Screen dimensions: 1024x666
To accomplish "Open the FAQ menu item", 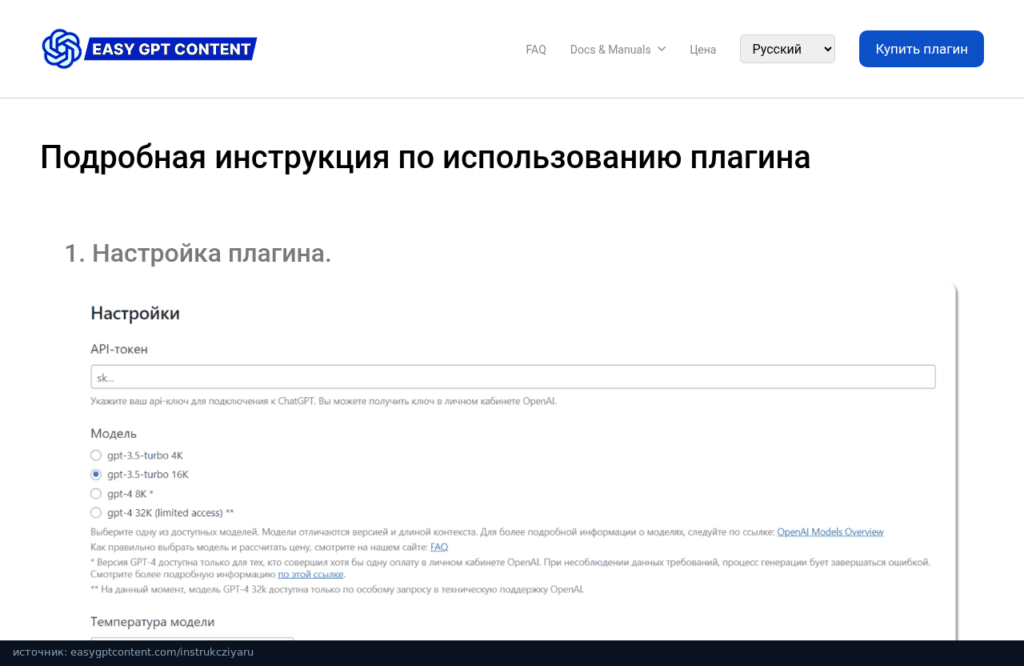I will pyautogui.click(x=536, y=50).
